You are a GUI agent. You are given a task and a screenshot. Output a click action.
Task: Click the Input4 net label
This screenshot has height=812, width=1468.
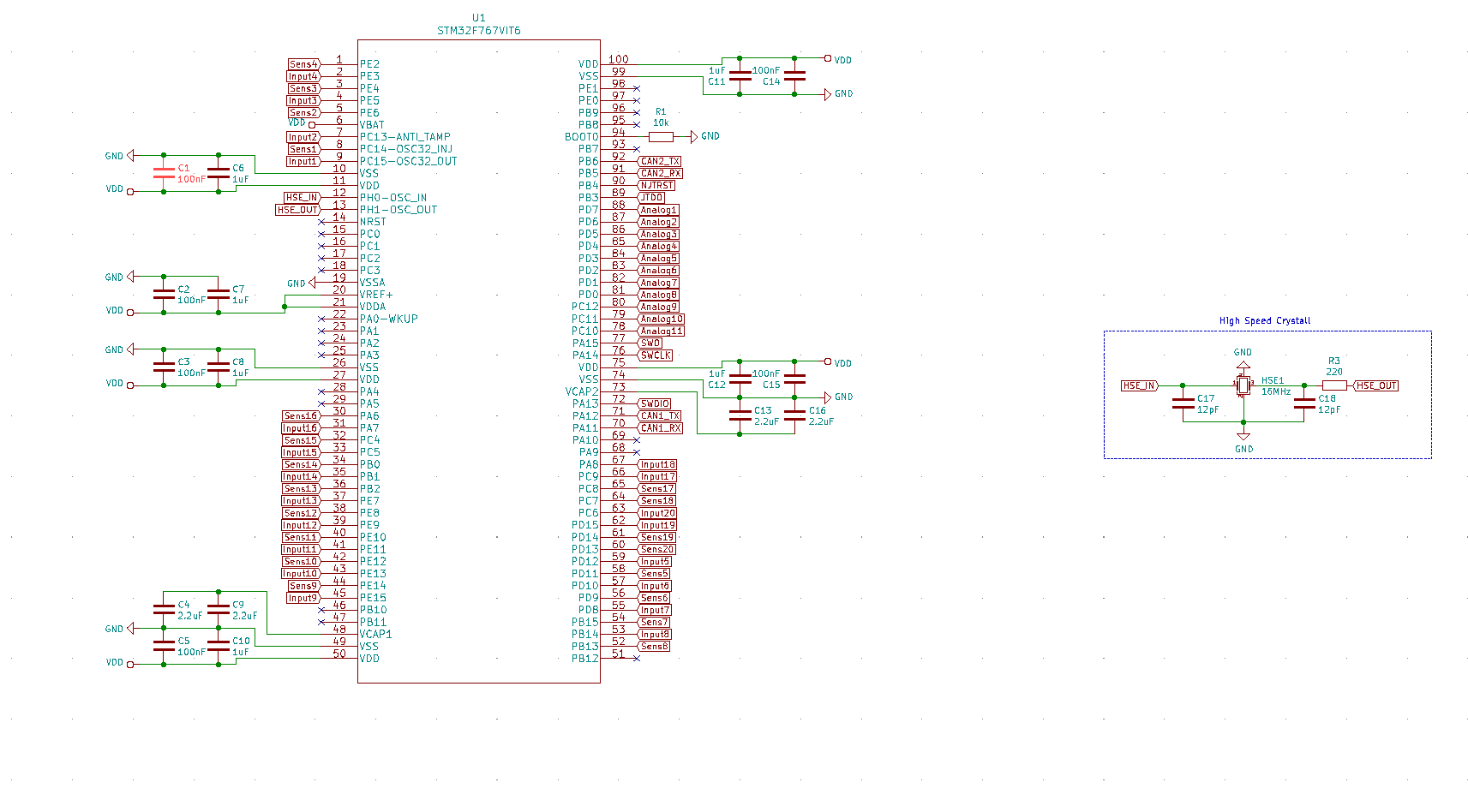tap(303, 76)
